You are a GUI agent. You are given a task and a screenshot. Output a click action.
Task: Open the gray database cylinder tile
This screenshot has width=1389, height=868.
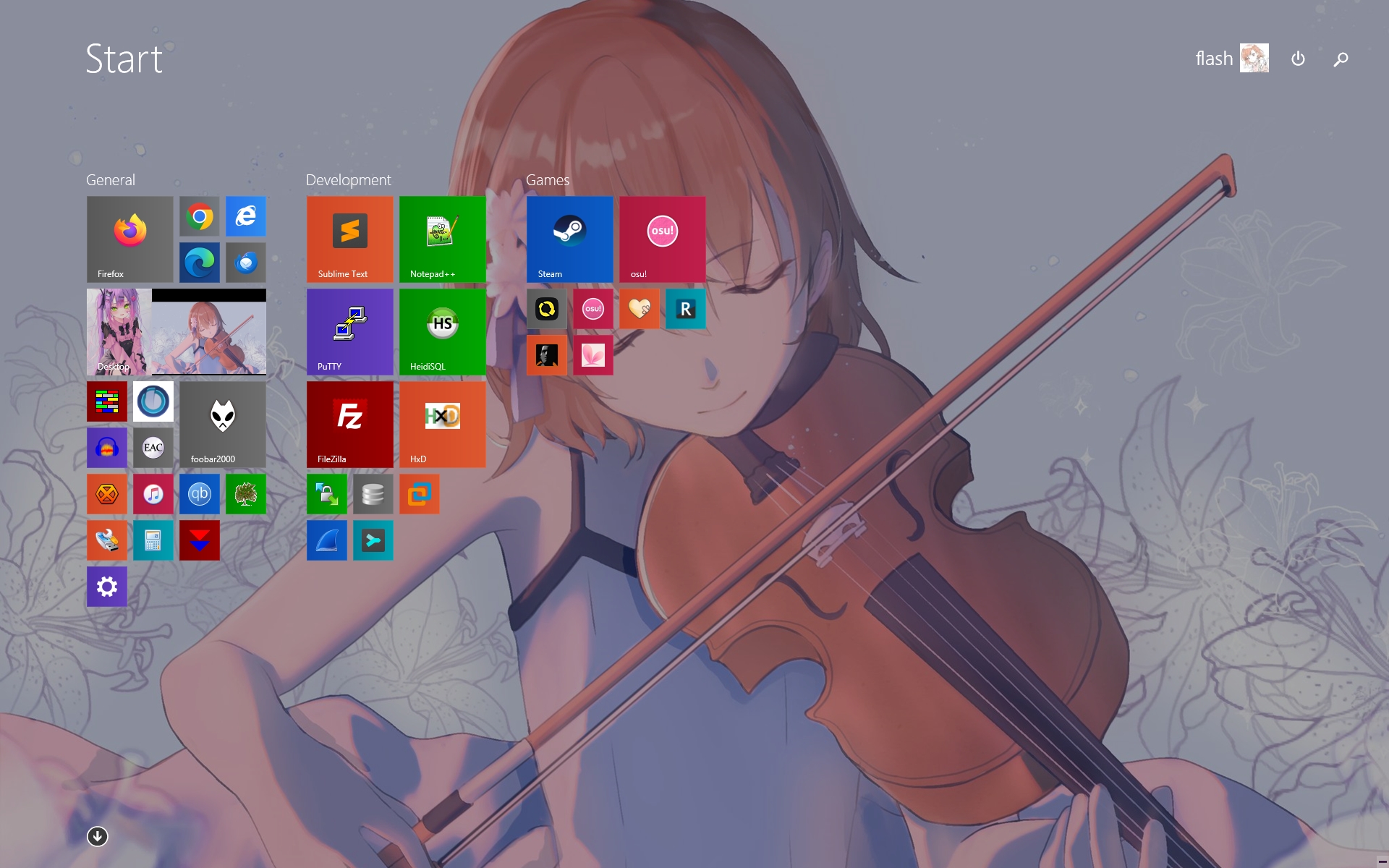tap(373, 494)
